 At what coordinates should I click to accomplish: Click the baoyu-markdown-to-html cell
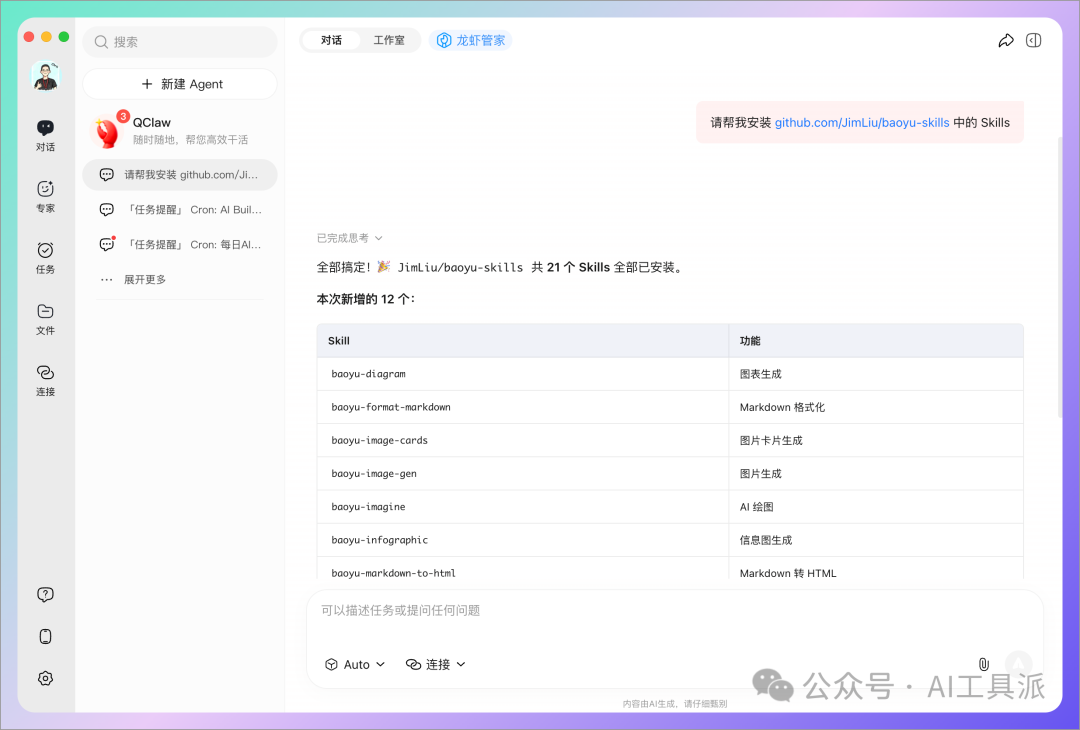pyautogui.click(x=523, y=569)
